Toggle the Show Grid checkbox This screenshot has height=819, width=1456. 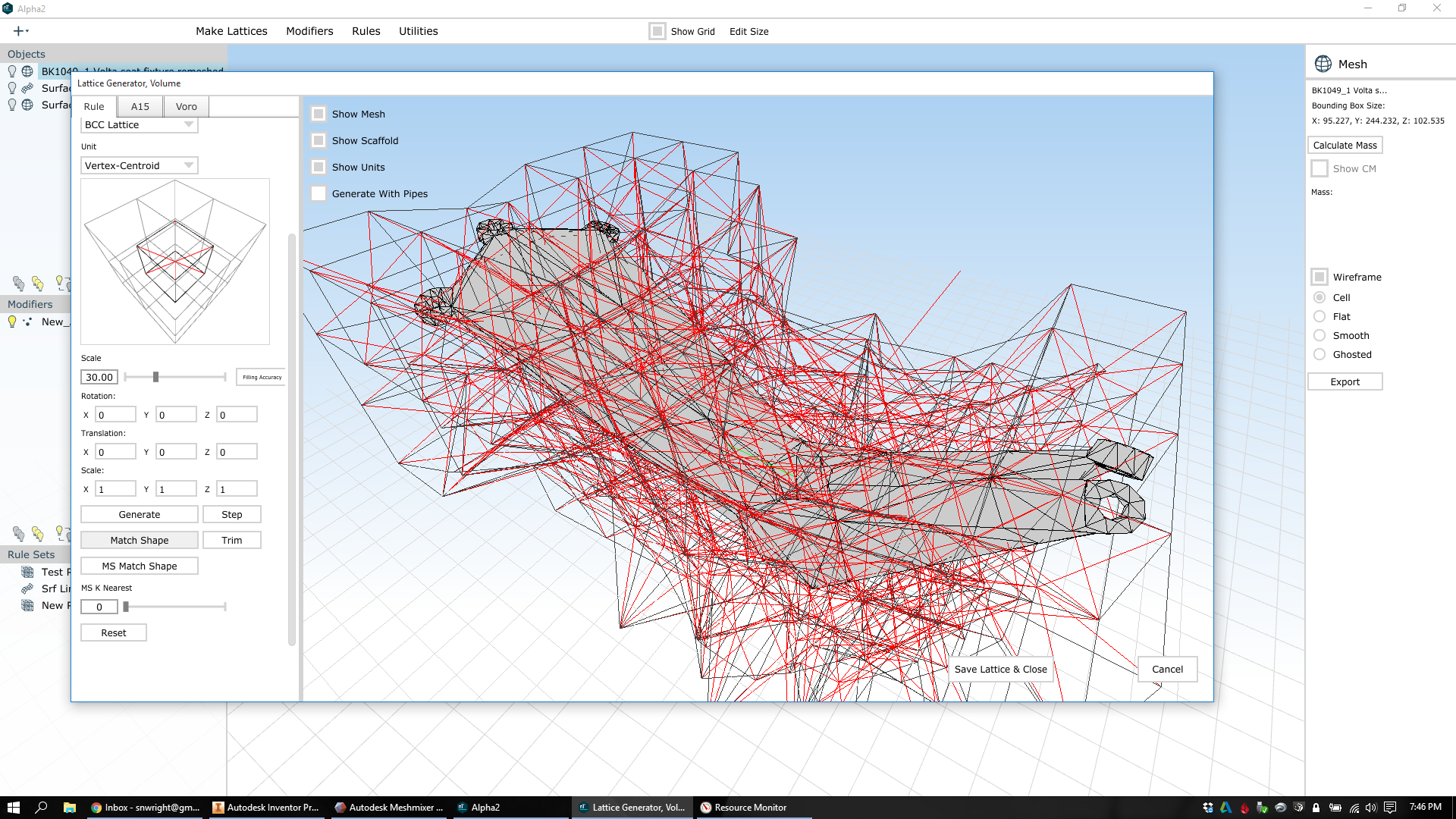coord(657,31)
